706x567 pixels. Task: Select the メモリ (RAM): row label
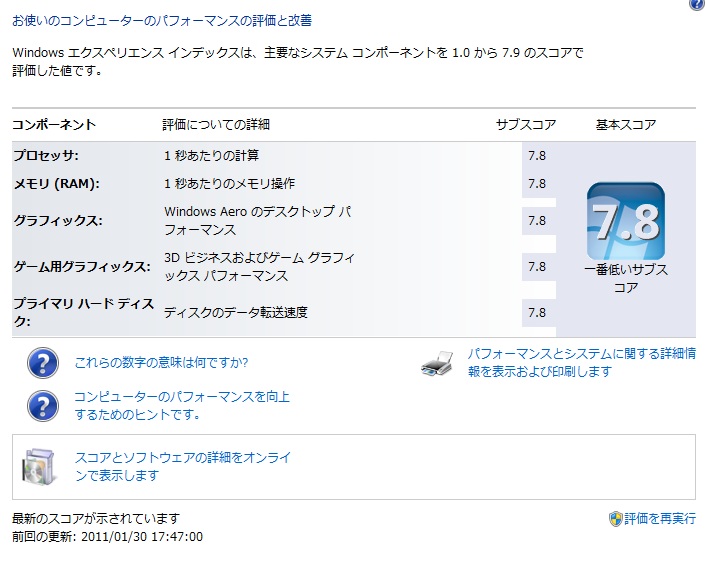pos(57,184)
